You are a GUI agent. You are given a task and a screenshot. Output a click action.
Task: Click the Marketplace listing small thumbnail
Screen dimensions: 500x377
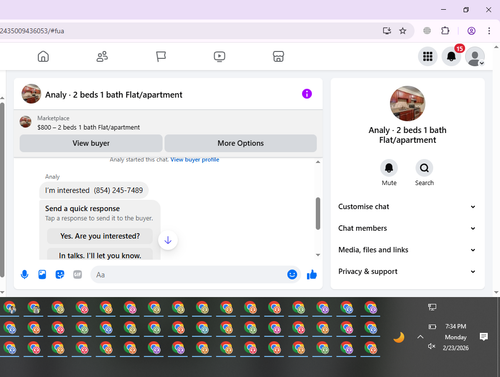pyautogui.click(x=25, y=122)
